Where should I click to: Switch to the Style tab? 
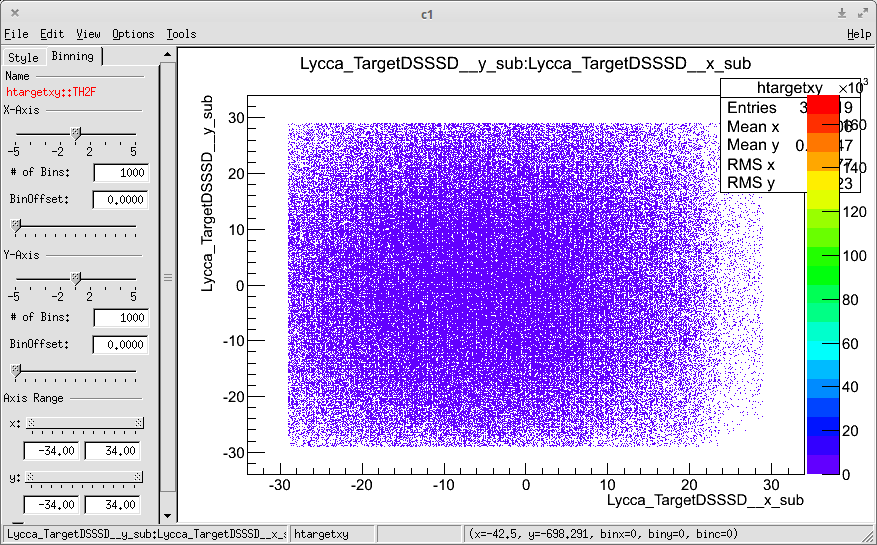pyautogui.click(x=23, y=57)
